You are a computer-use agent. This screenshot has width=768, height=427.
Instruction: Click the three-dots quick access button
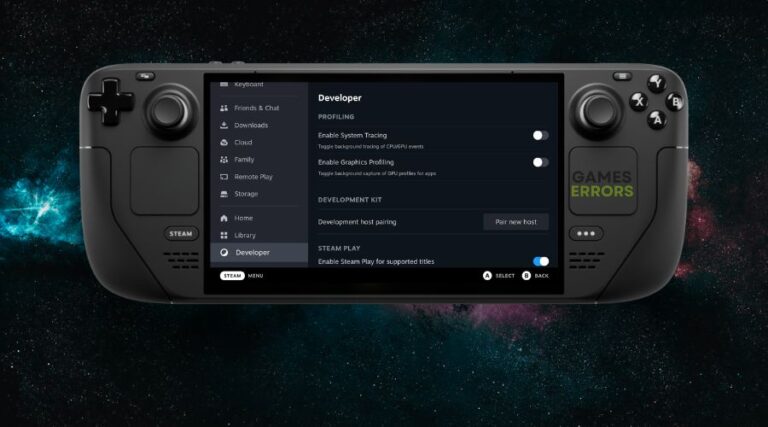coord(586,234)
